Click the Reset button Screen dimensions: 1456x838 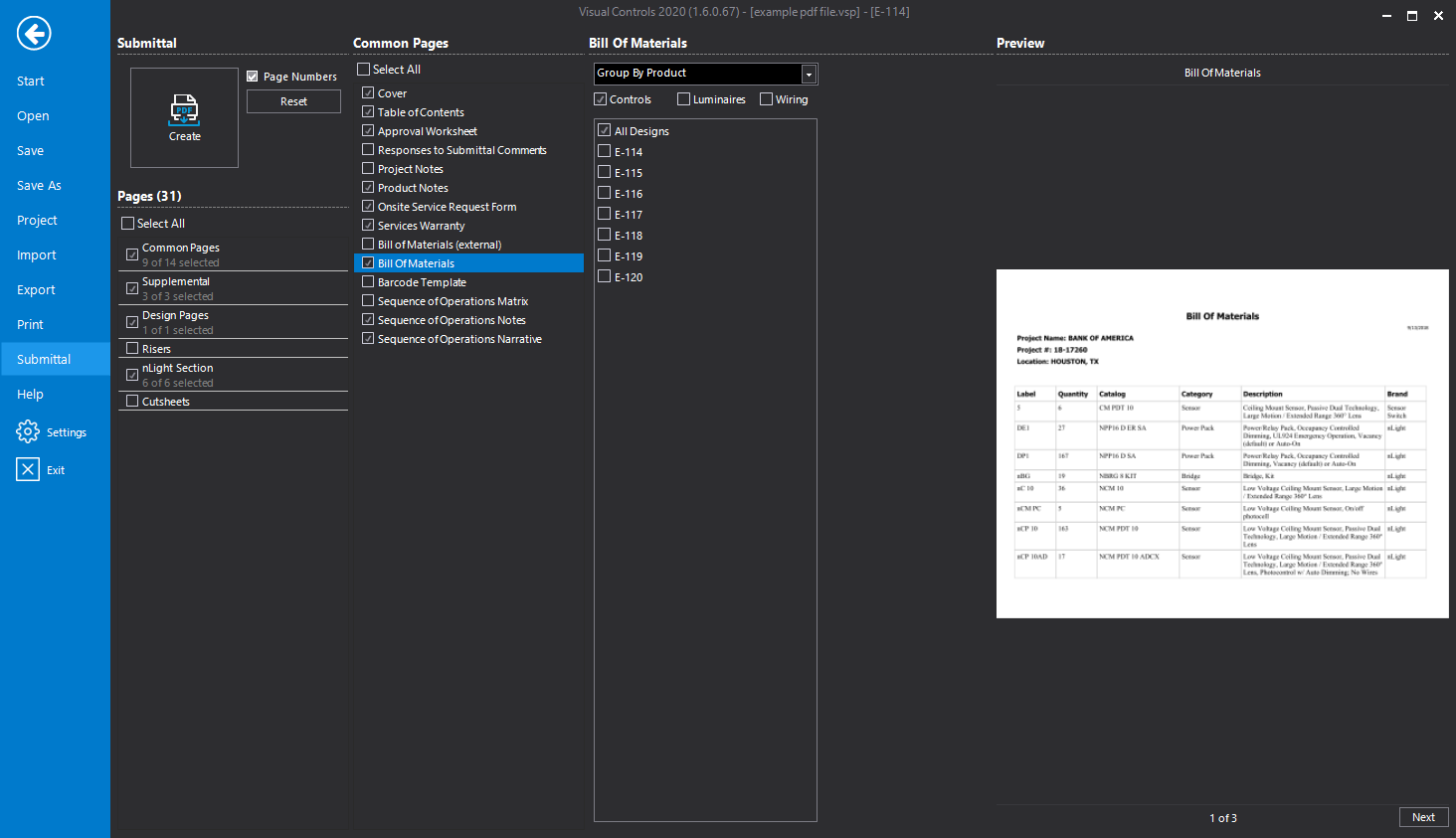[293, 101]
